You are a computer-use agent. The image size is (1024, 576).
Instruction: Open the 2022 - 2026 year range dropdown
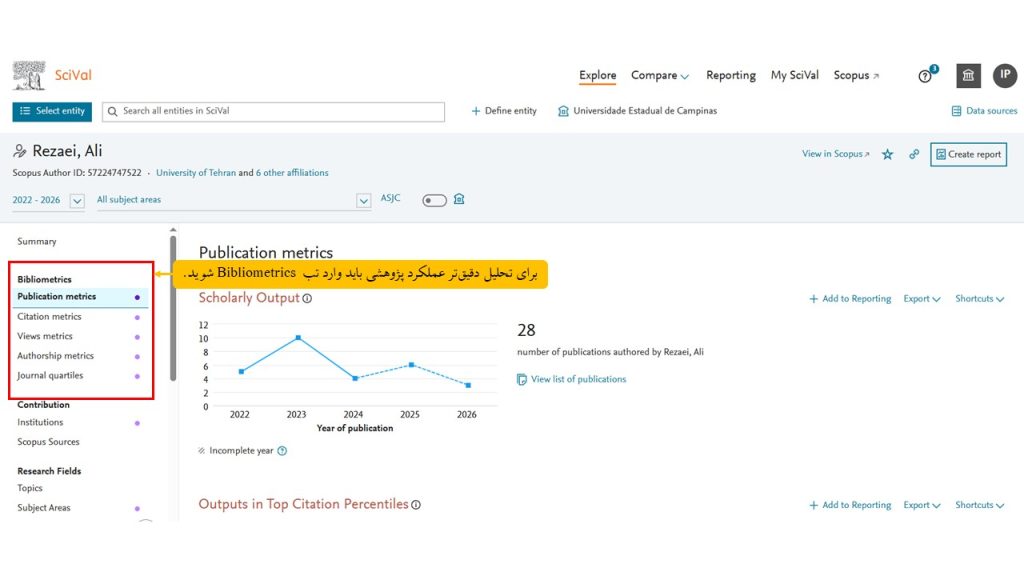pyautogui.click(x=77, y=200)
